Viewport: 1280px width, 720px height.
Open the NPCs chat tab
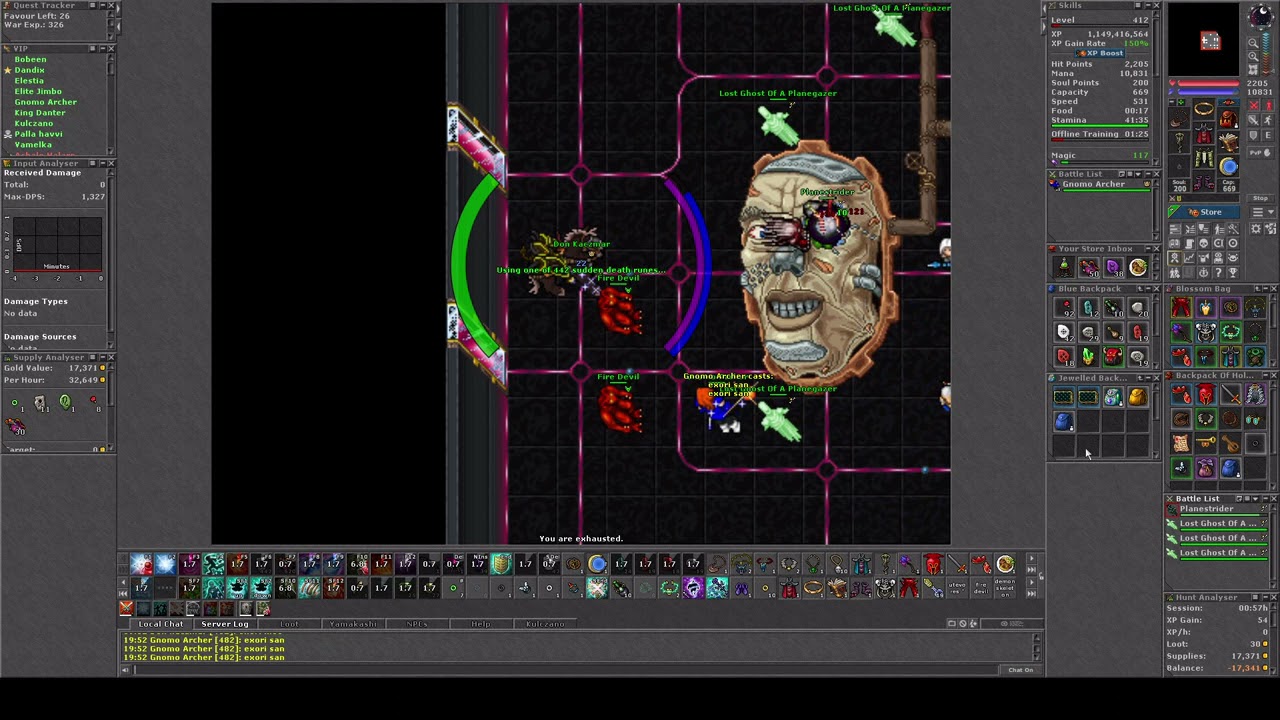point(417,624)
